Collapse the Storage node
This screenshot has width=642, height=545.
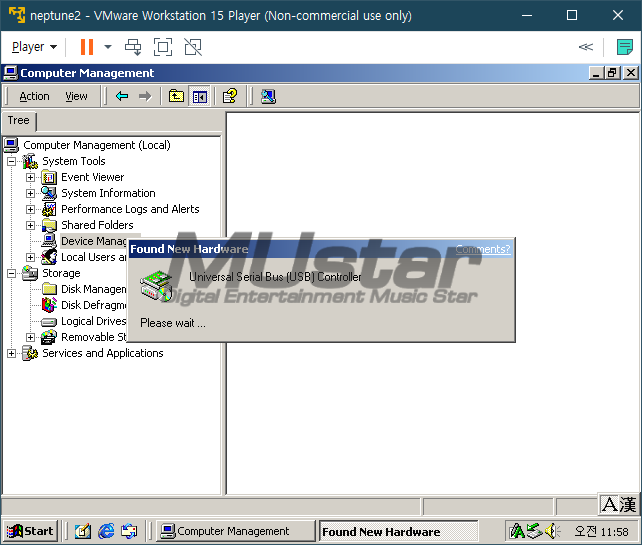[11, 273]
